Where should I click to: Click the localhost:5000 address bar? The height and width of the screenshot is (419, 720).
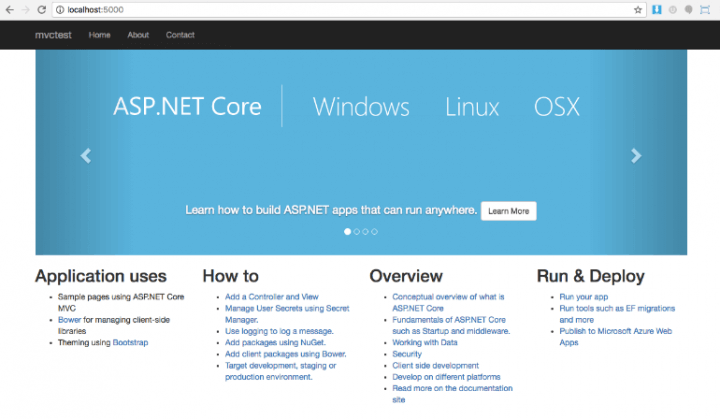pos(349,10)
